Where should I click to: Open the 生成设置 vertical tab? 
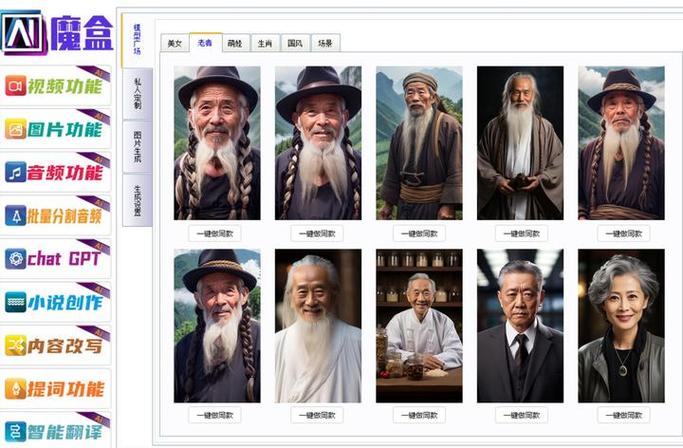coord(137,200)
